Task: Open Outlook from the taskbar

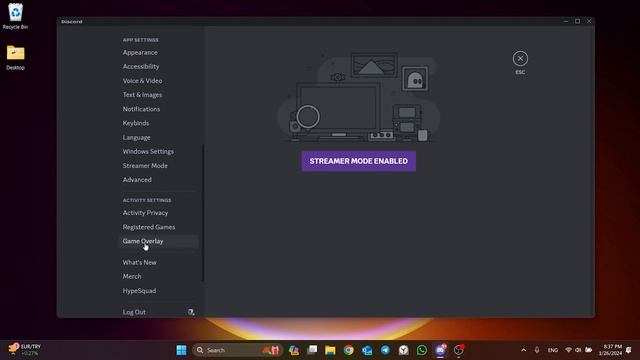Action: tap(367, 350)
